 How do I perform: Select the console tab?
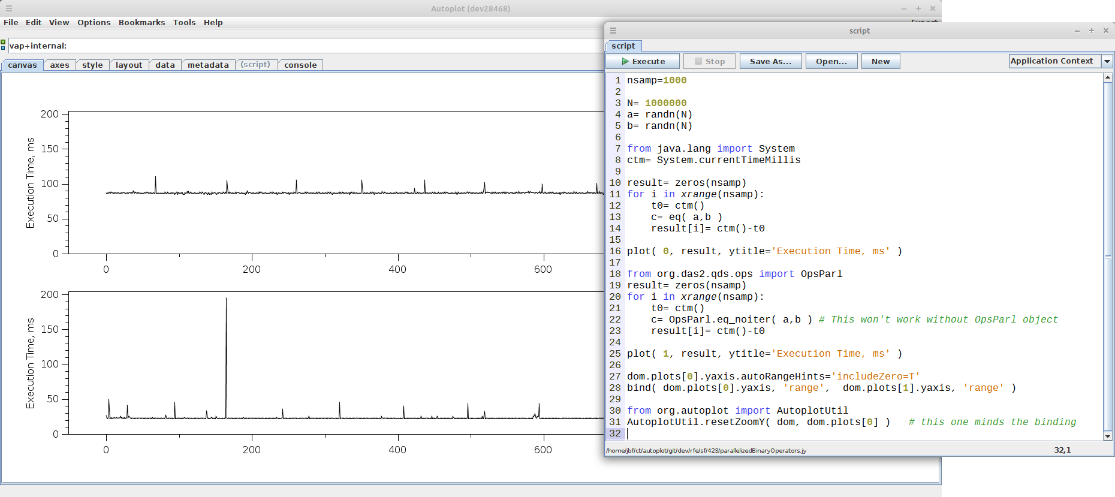coord(300,65)
